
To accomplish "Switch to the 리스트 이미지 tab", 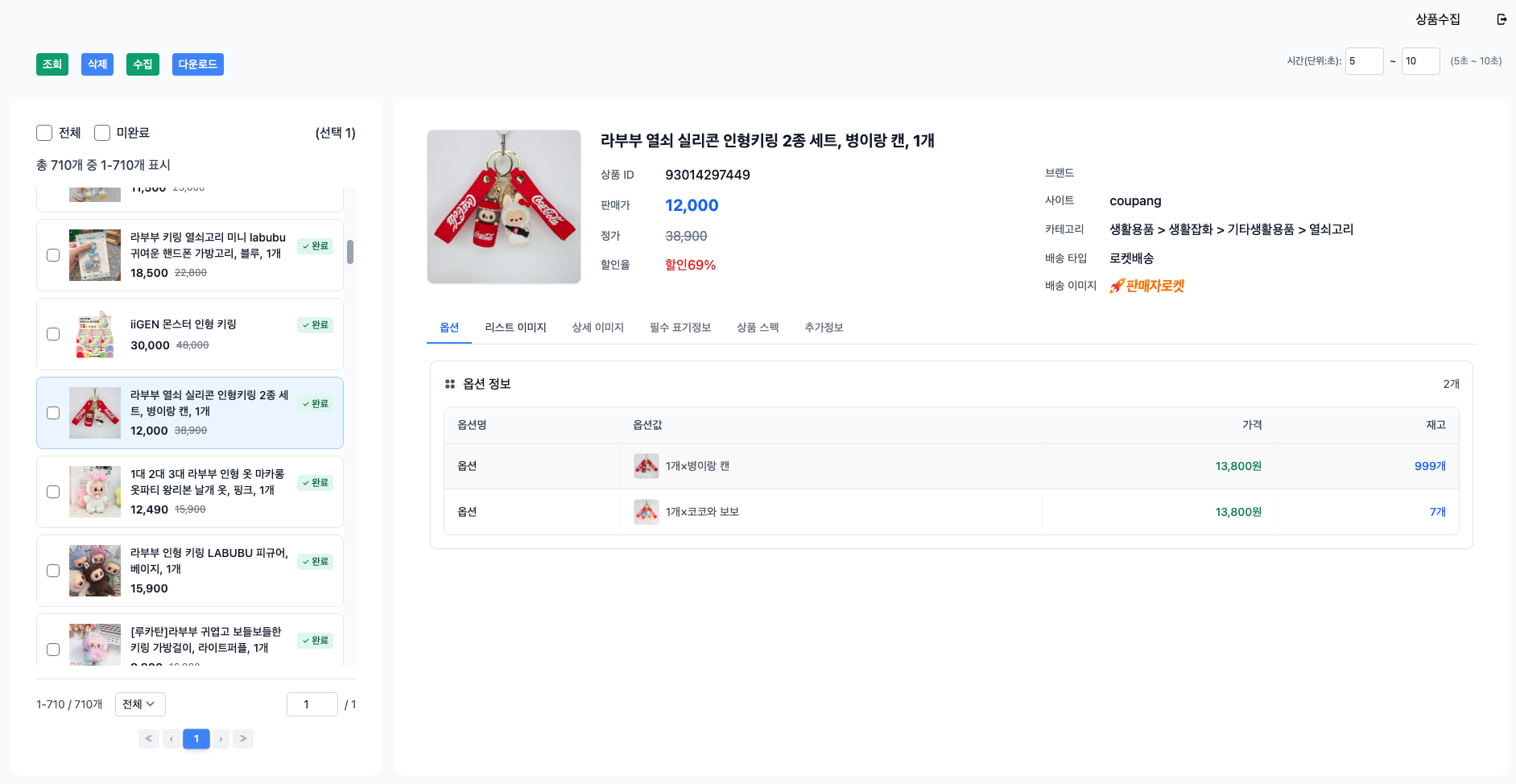I will [515, 328].
